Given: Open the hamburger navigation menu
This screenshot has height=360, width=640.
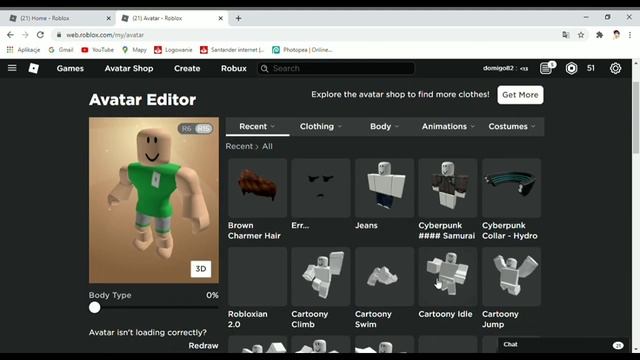Looking at the screenshot, I should [x=12, y=68].
